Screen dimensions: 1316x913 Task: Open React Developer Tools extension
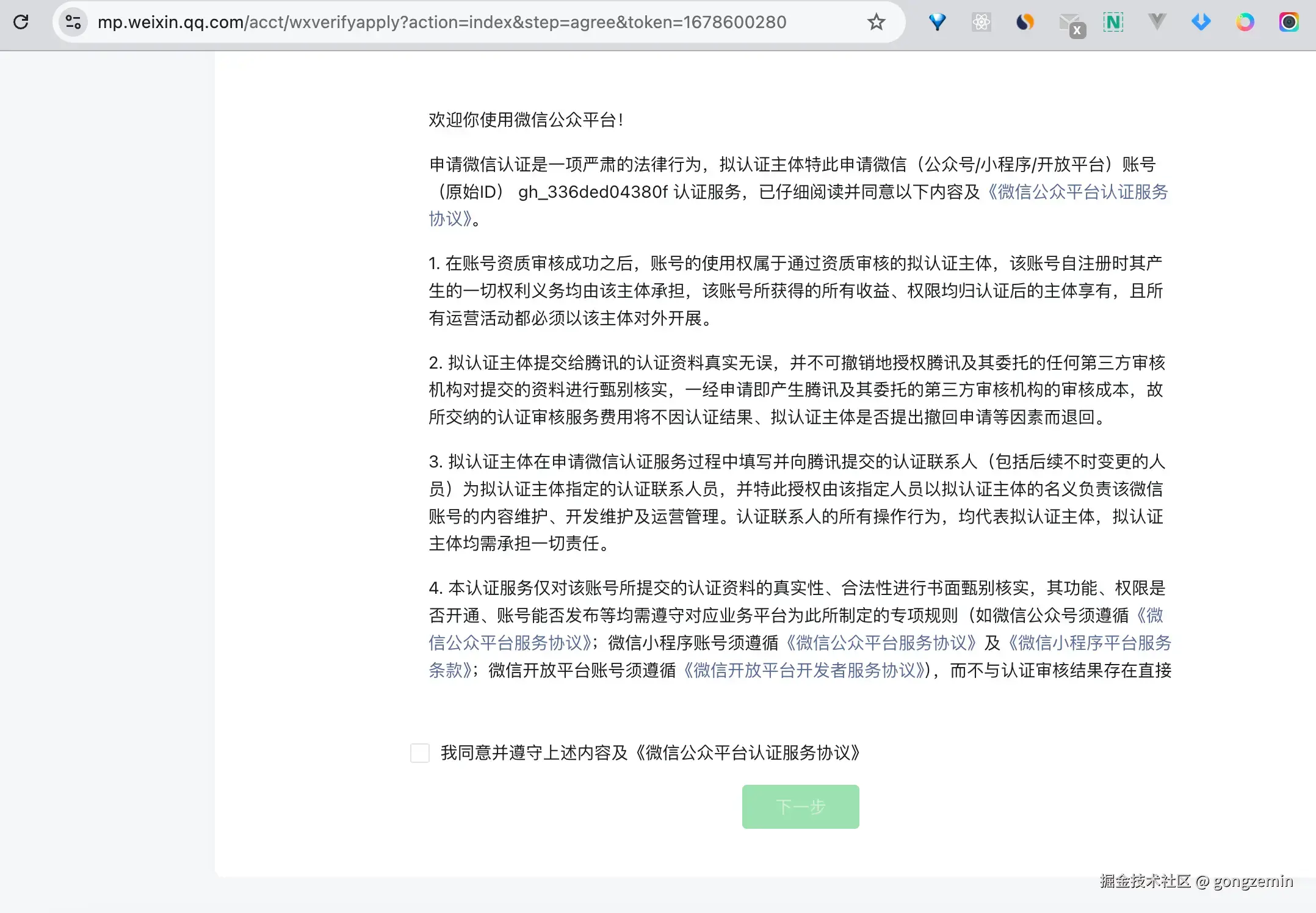[981, 22]
